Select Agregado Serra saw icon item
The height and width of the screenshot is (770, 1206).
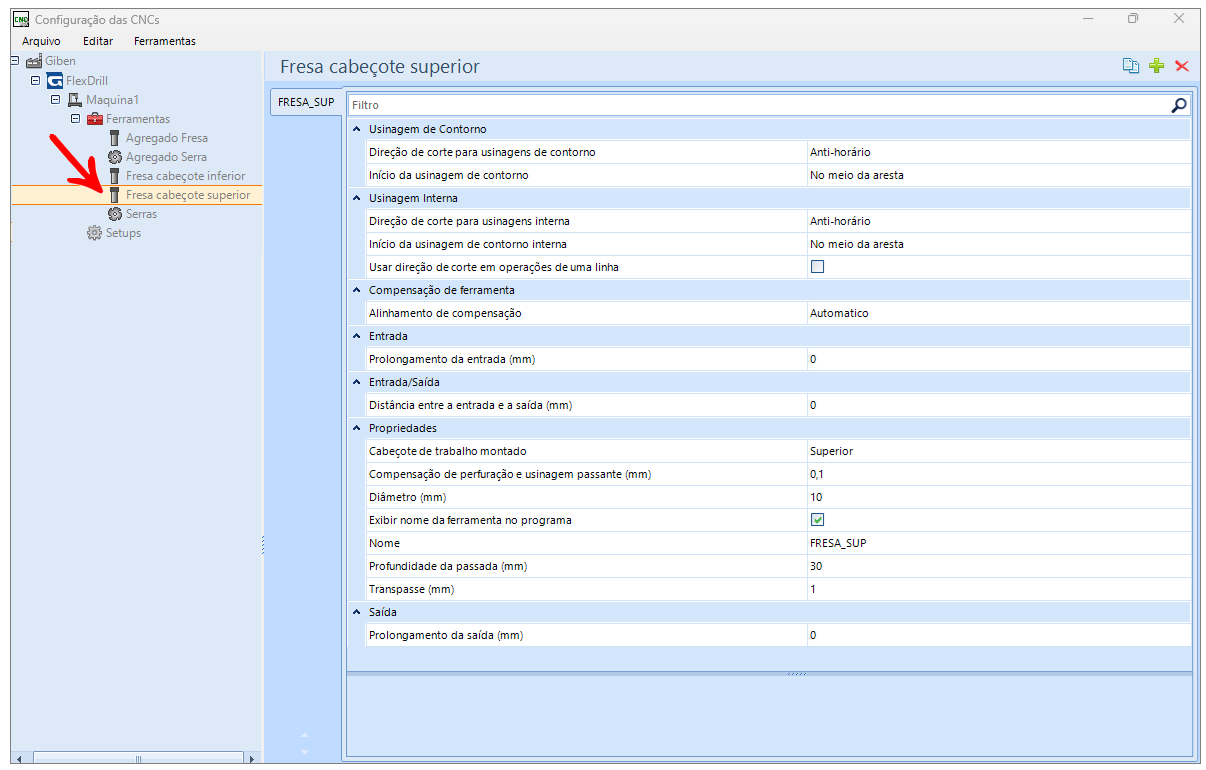pos(115,157)
